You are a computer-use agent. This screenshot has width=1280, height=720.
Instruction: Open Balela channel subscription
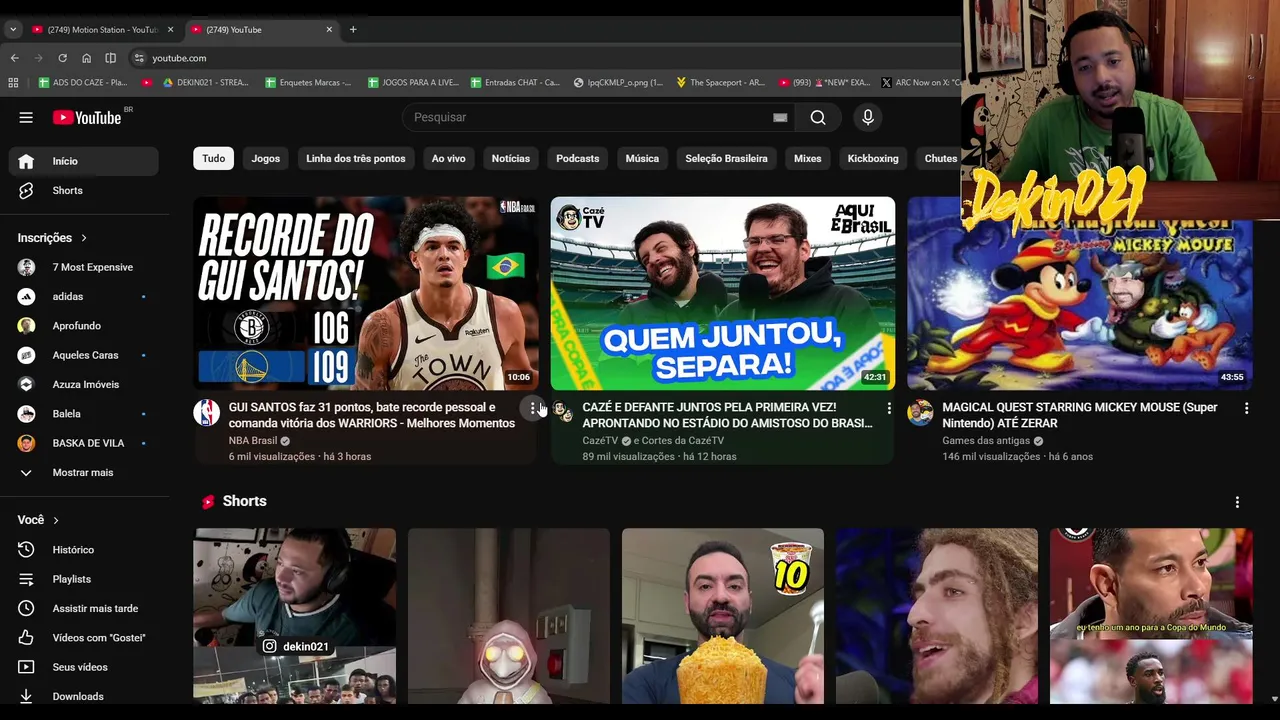point(84,414)
